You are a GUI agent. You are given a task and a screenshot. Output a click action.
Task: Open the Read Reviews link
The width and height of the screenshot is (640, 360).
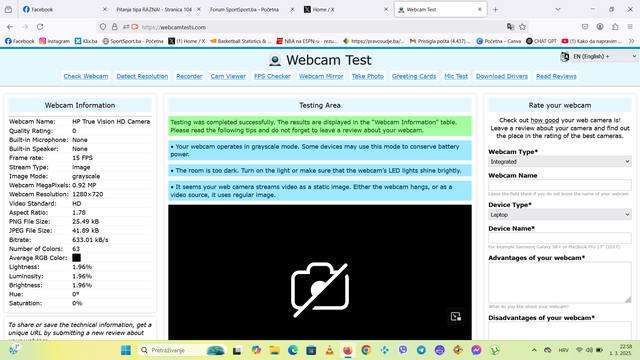coord(556,76)
